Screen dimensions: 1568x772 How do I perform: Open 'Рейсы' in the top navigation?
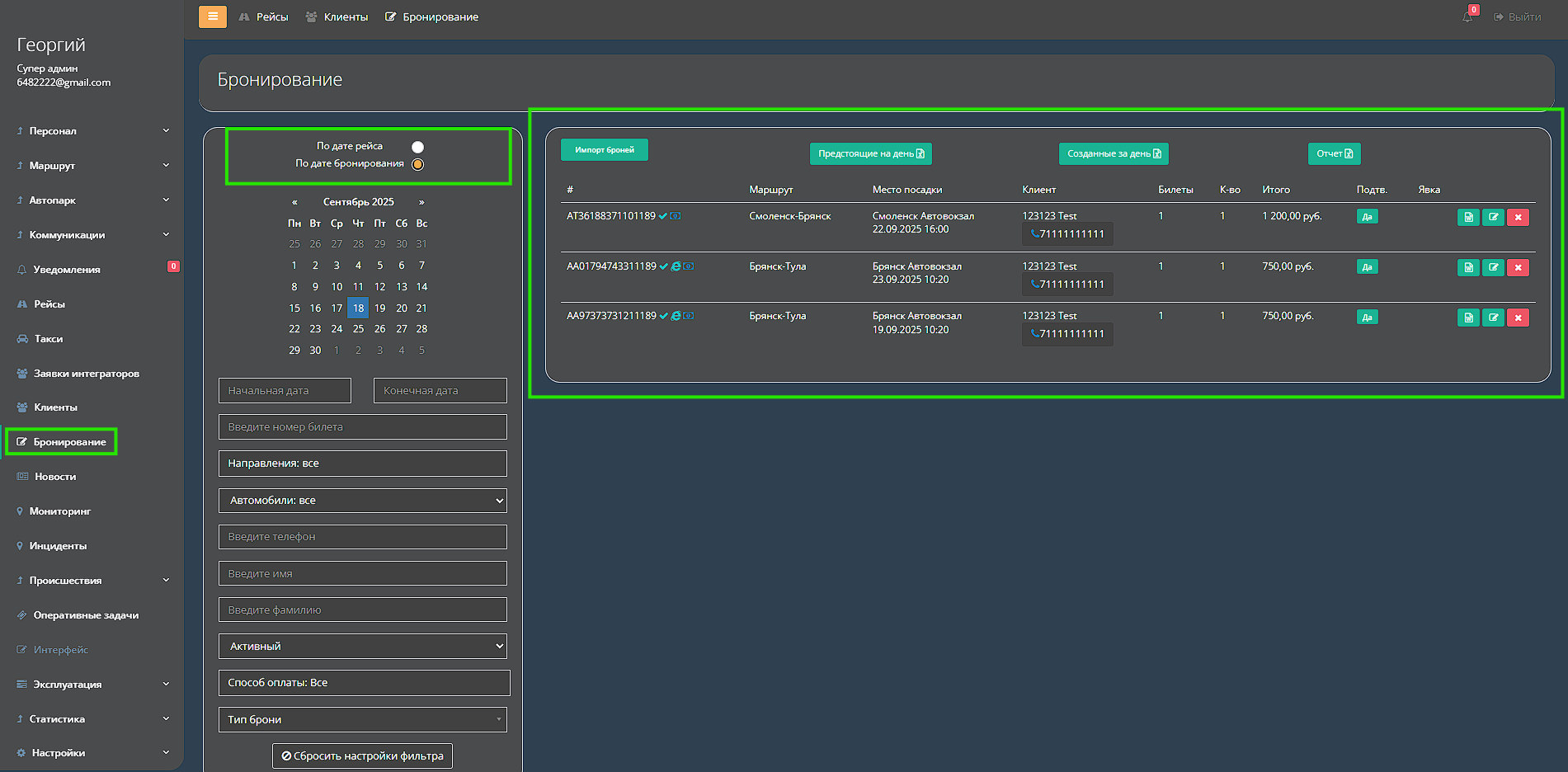coord(264,16)
